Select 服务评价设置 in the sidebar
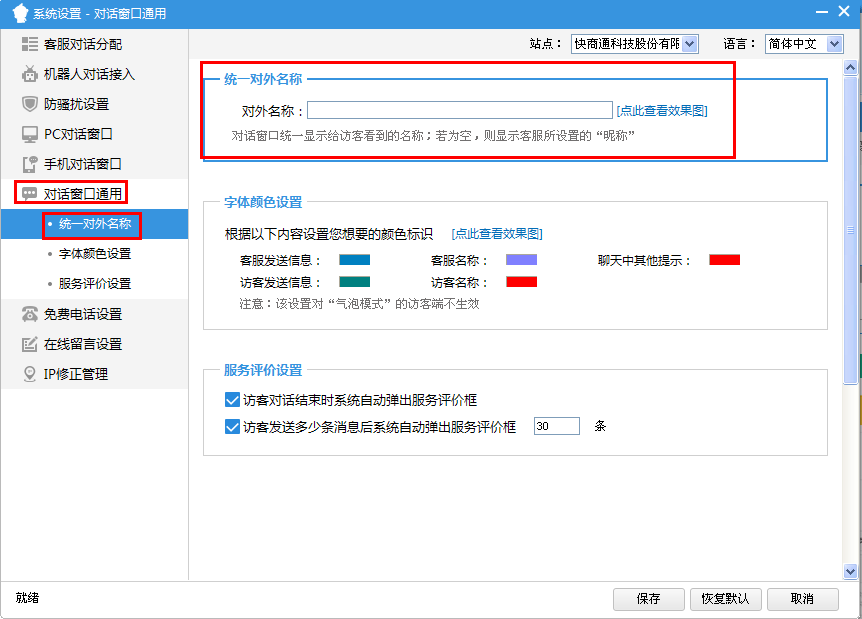 [x=95, y=284]
